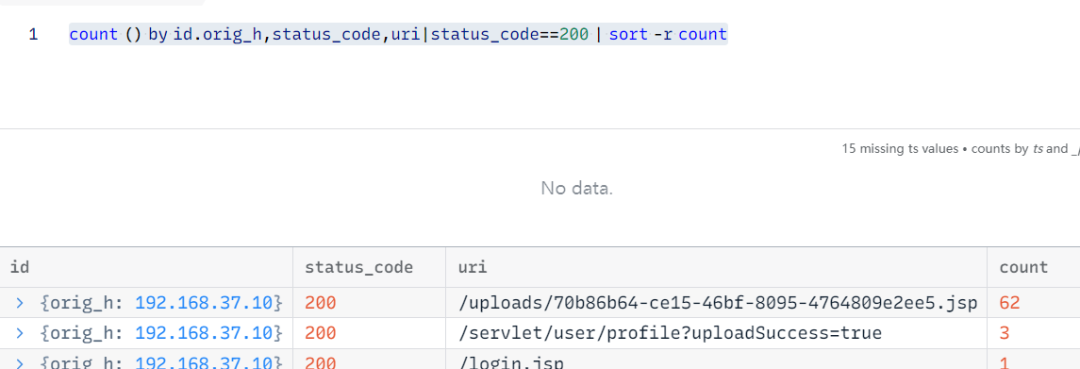
Task: Select status code 200 in first row
Action: 320,303
